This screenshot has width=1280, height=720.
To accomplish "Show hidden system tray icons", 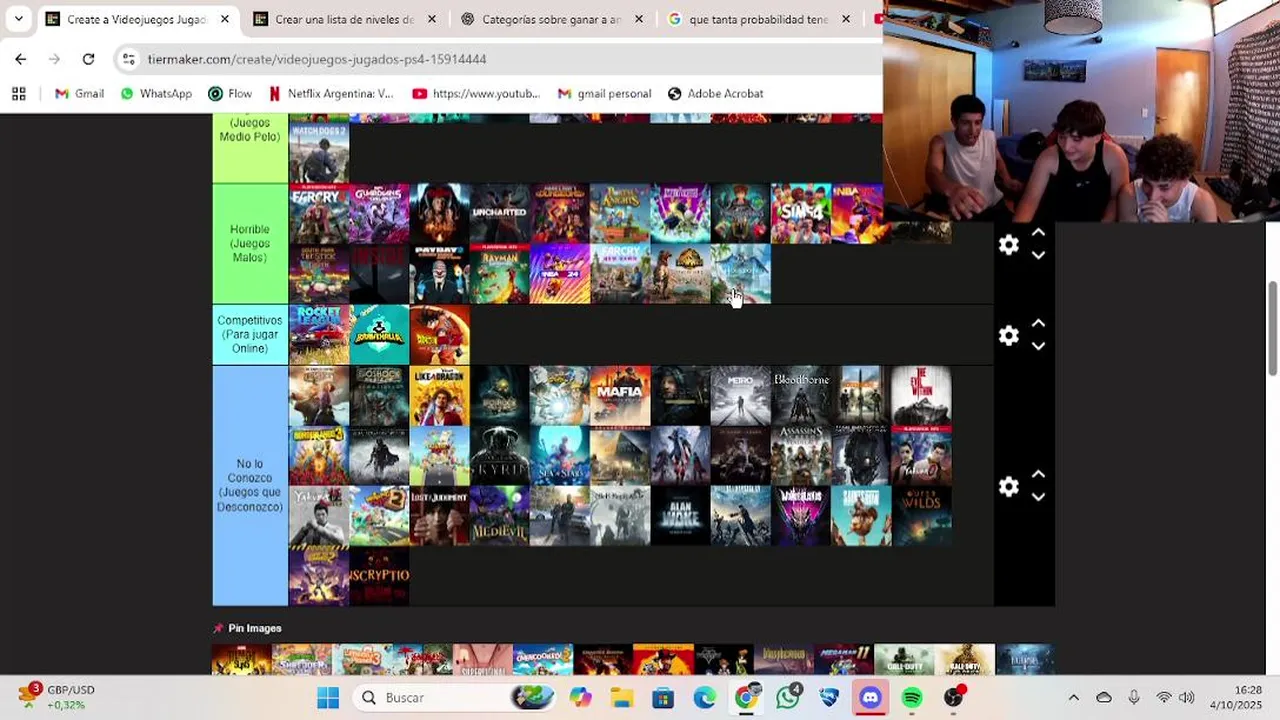I will (1073, 697).
